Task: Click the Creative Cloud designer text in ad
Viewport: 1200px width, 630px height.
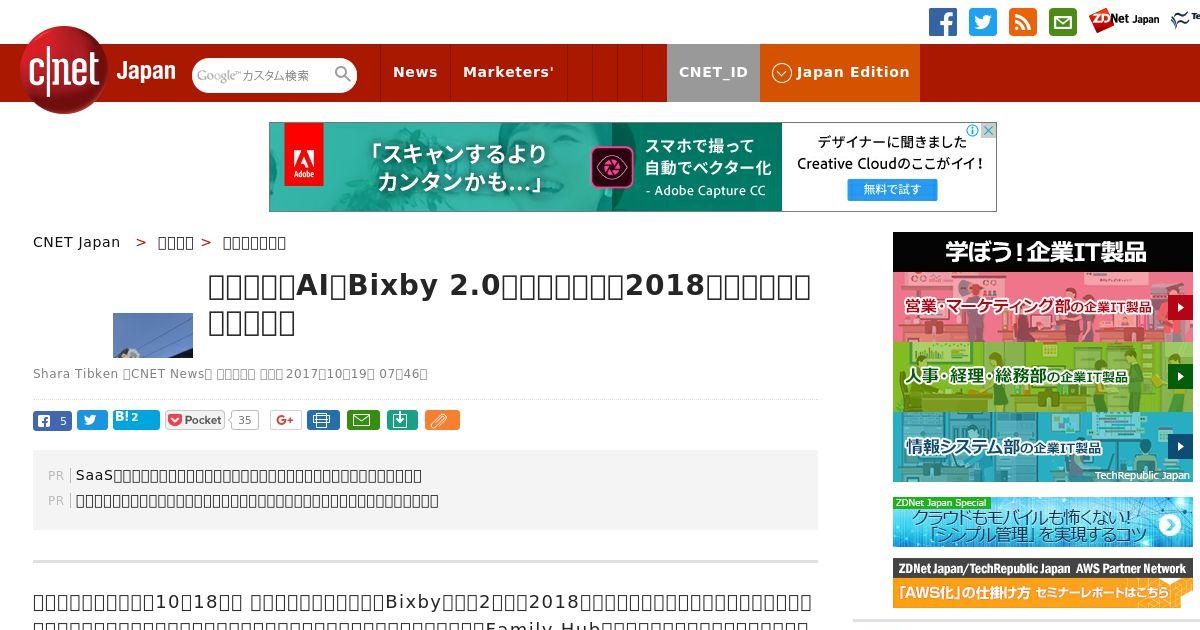Action: (890, 152)
